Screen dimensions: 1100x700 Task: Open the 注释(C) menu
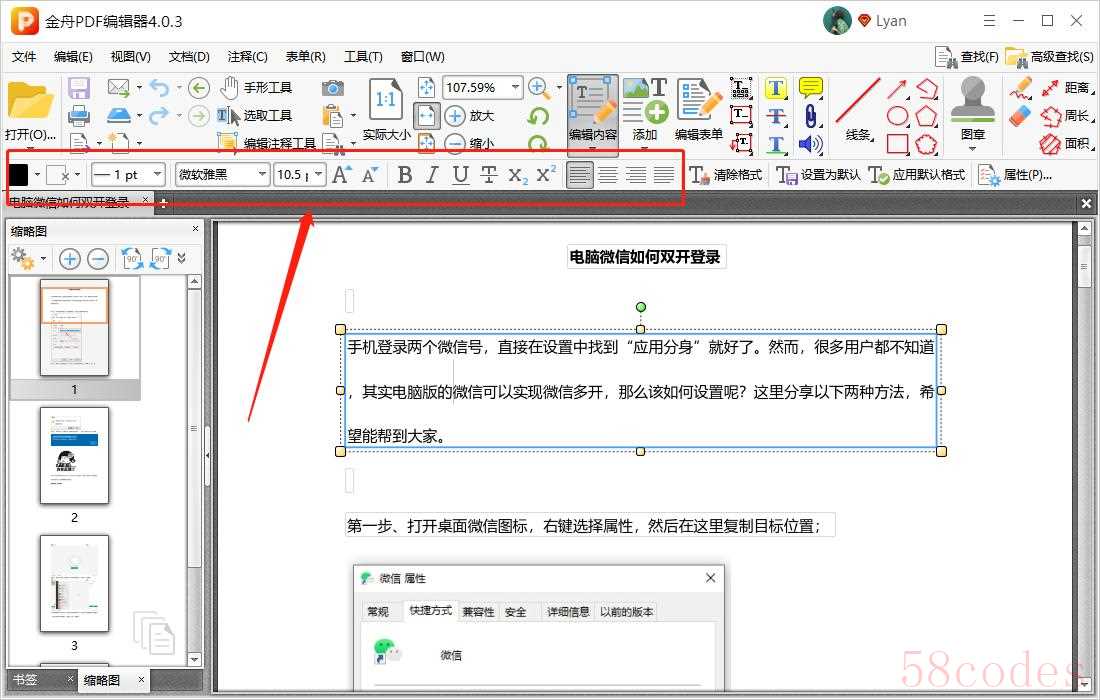(247, 57)
